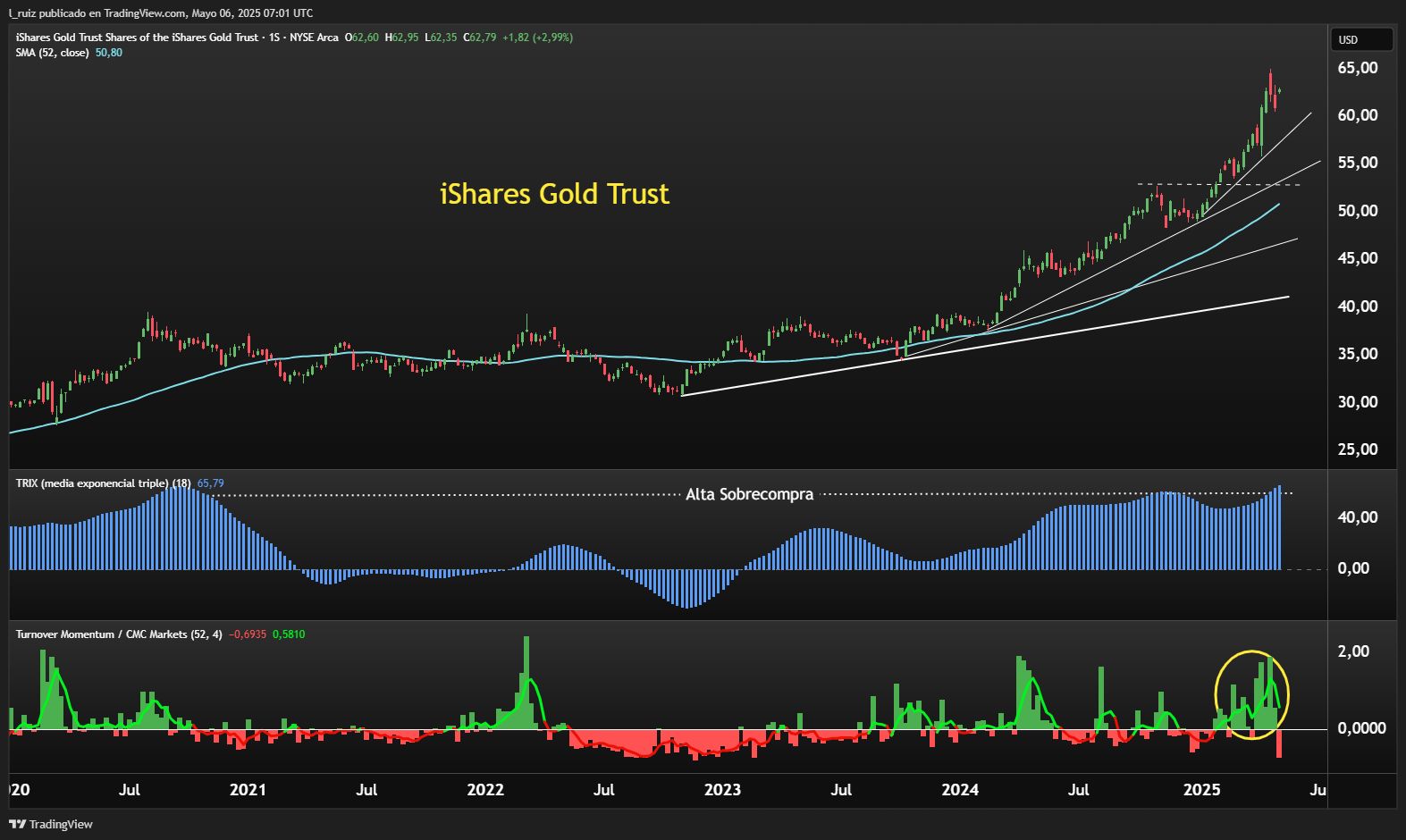Image resolution: width=1406 pixels, height=840 pixels.
Task: Click the SMA value 50,80
Action: [x=109, y=53]
